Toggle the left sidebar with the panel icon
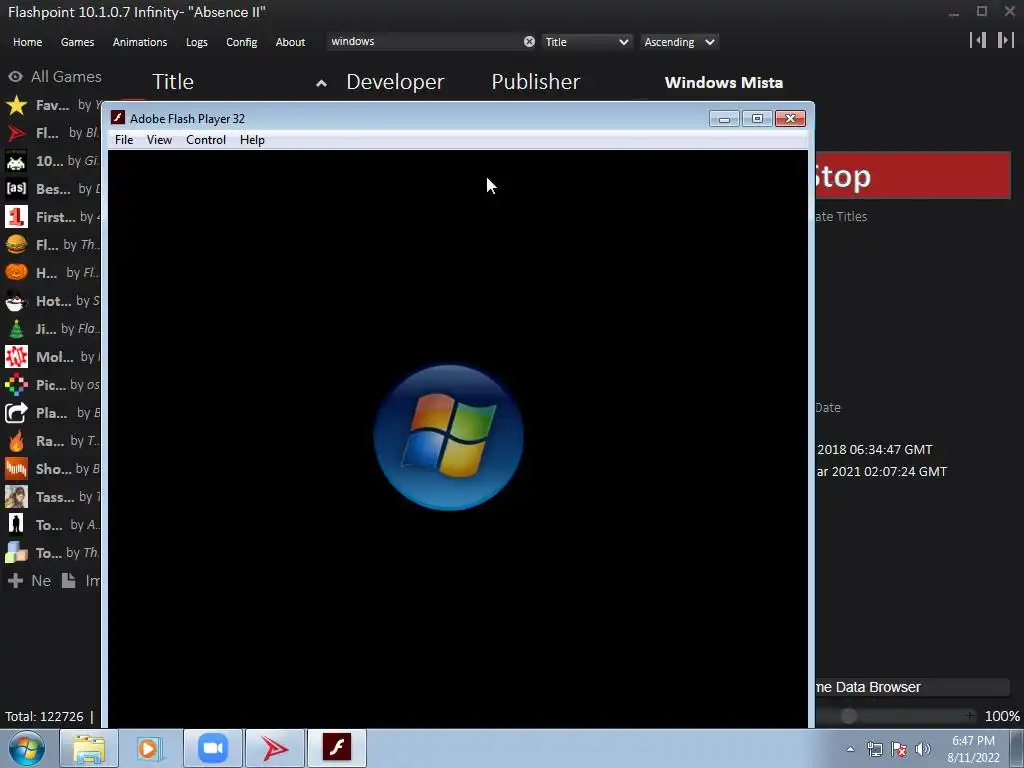Image resolution: width=1024 pixels, height=768 pixels. tap(978, 40)
